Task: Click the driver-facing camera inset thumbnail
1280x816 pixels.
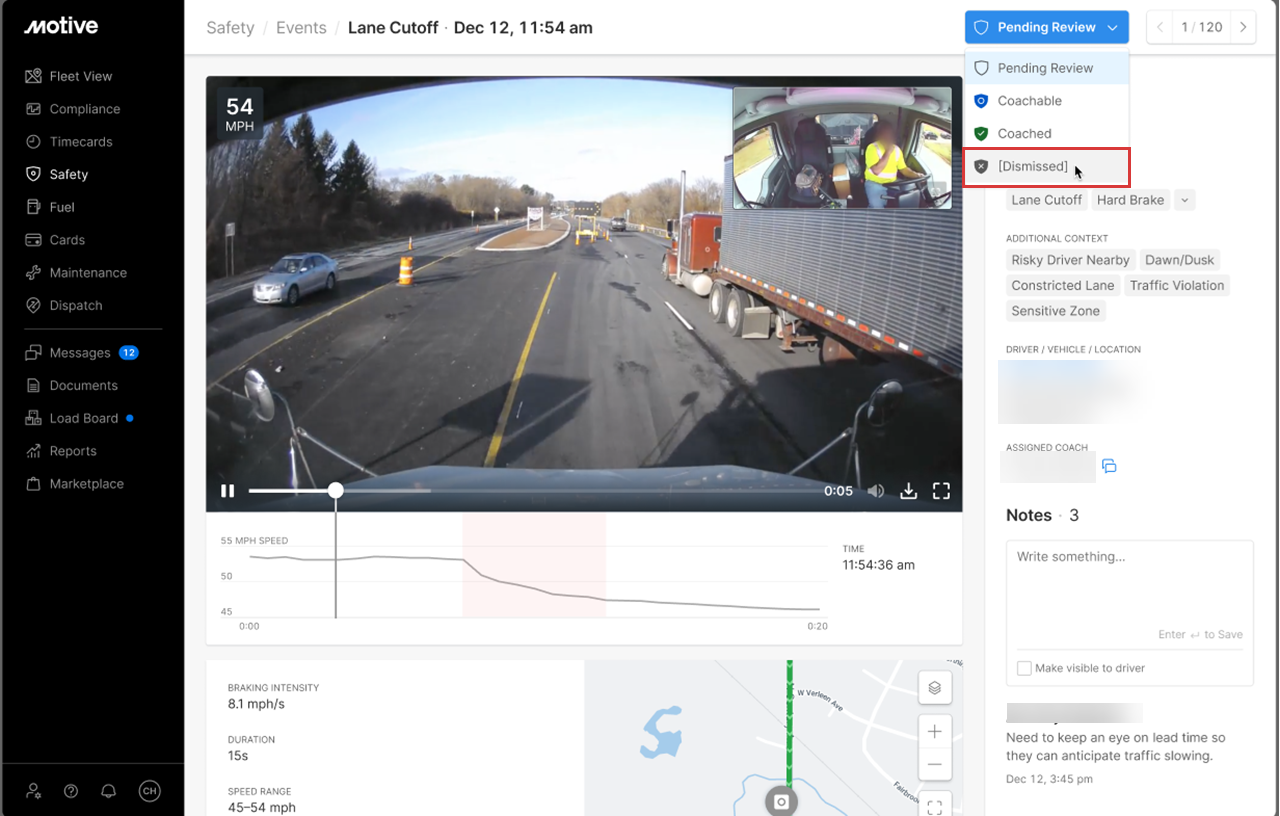Action: (x=842, y=148)
